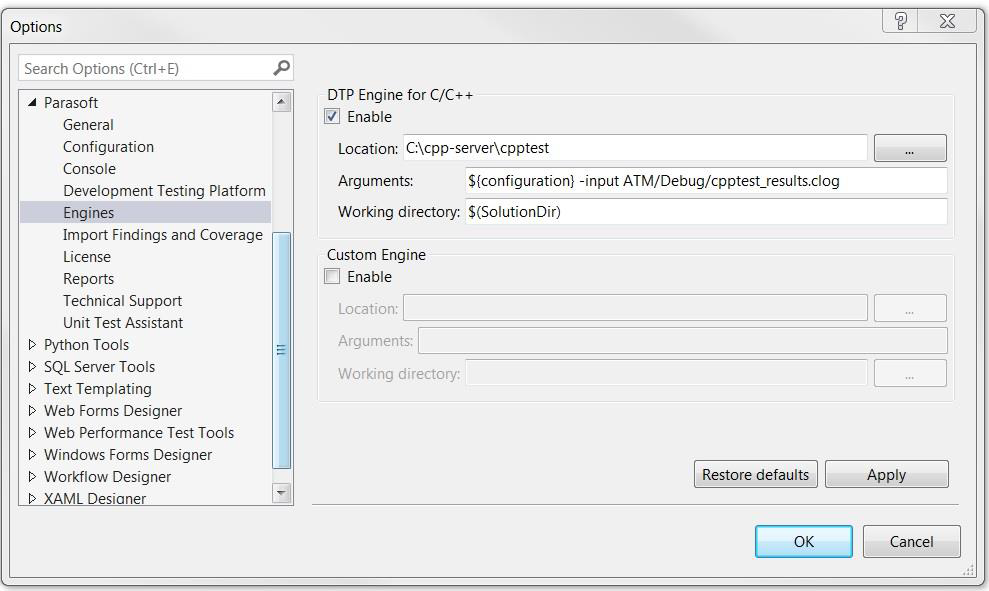The height and width of the screenshot is (591, 989).
Task: Expand XAML Designer node
Action: point(32,498)
